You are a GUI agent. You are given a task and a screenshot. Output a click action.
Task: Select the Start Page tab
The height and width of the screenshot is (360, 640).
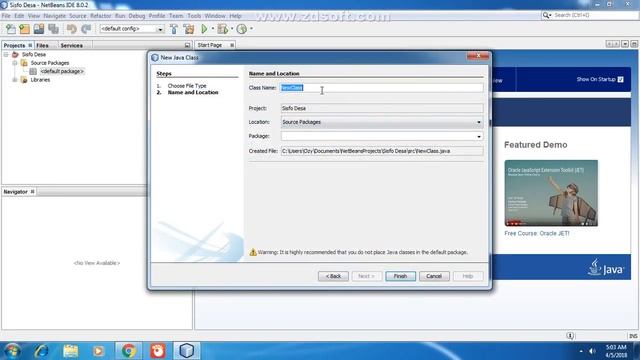210,45
